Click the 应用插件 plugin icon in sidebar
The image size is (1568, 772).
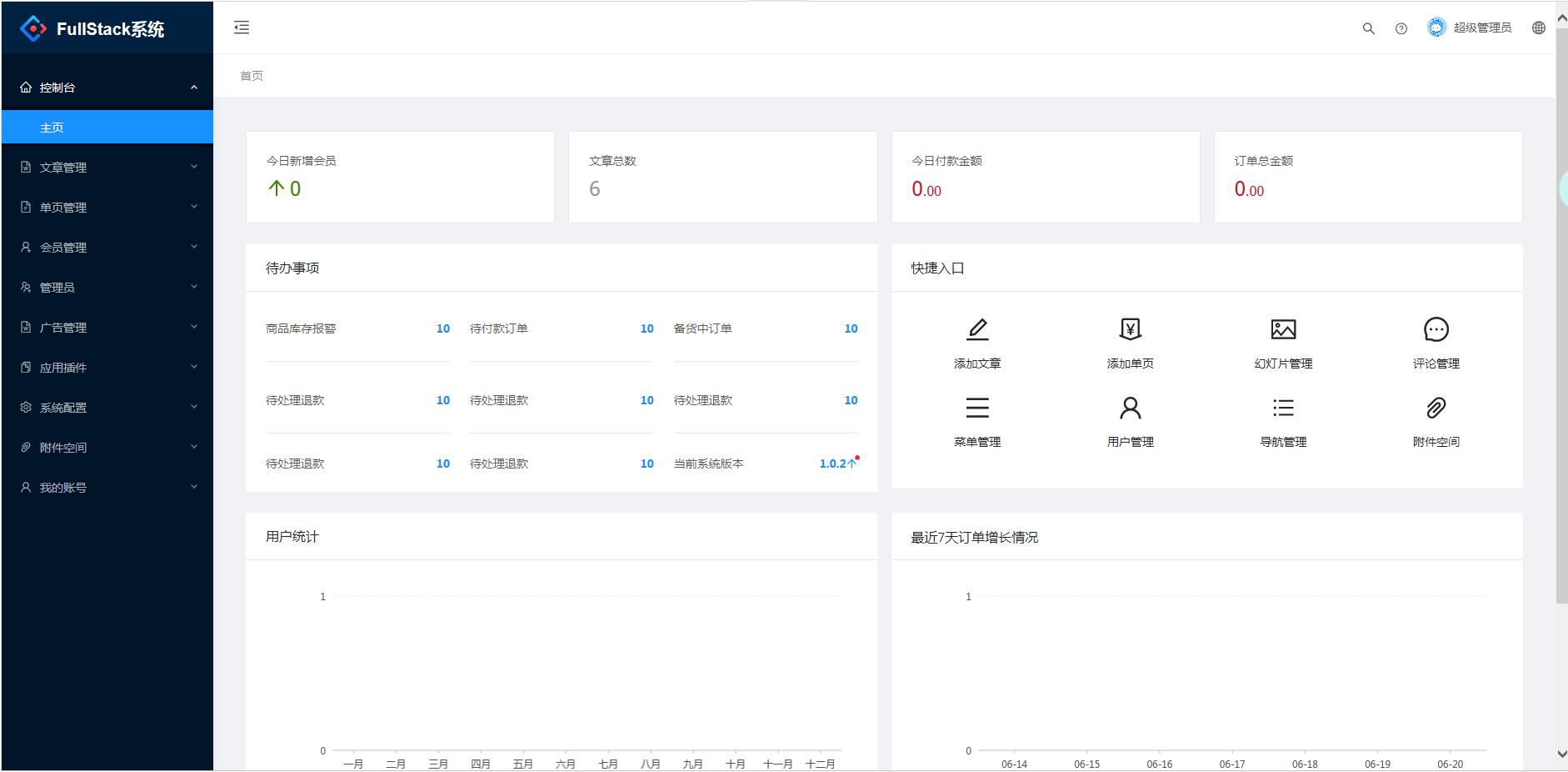26,368
